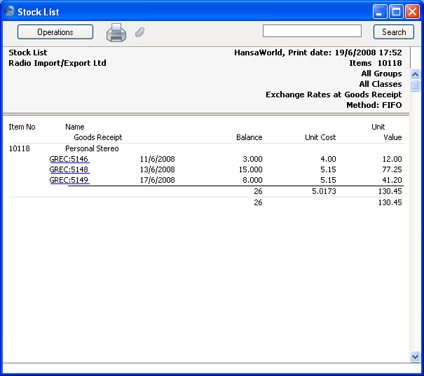Viewport: 424px width, 376px height.
Task: Select average unit cost 5.0173
Action: [x=324, y=191]
